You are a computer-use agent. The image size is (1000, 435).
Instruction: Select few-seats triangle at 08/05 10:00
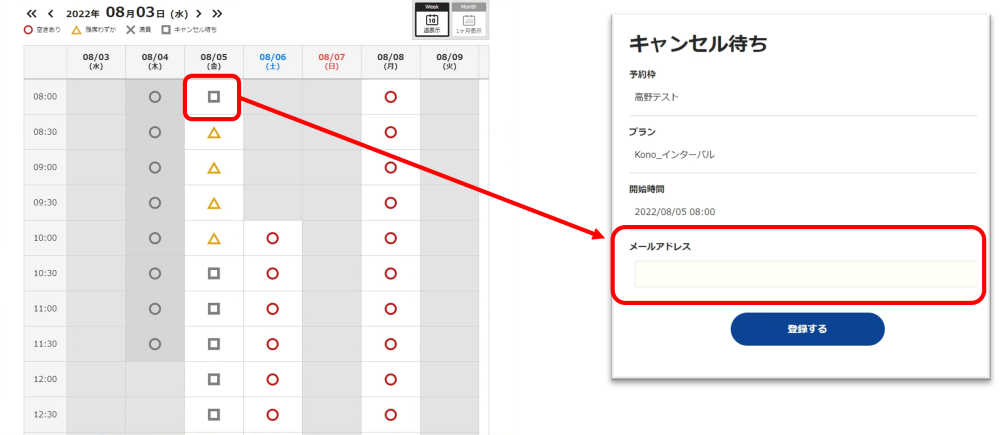point(214,238)
